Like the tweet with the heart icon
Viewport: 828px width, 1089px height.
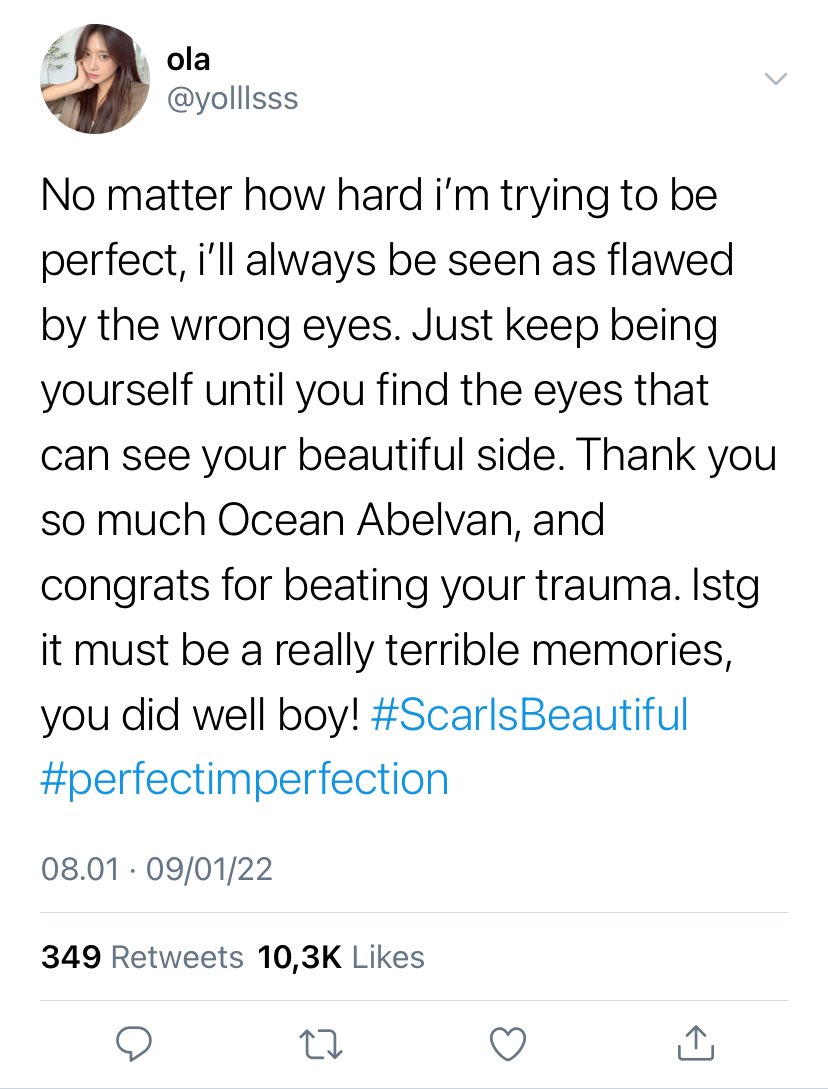coord(509,1044)
